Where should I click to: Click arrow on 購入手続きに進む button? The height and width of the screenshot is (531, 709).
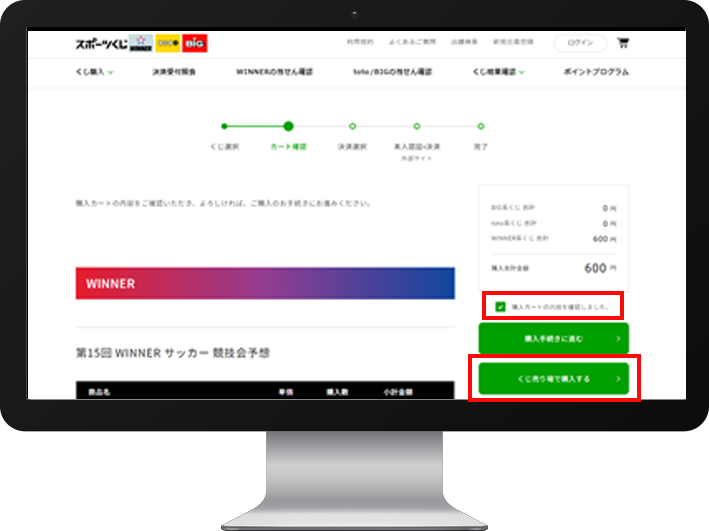tap(618, 339)
